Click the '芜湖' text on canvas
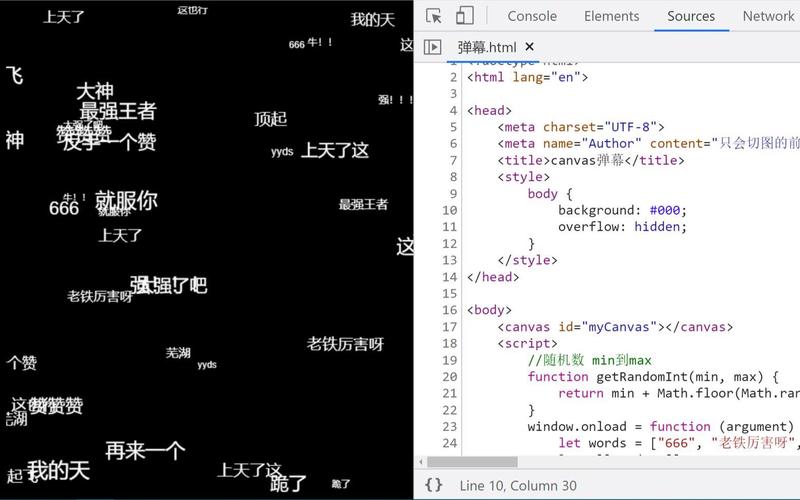 click(x=178, y=353)
